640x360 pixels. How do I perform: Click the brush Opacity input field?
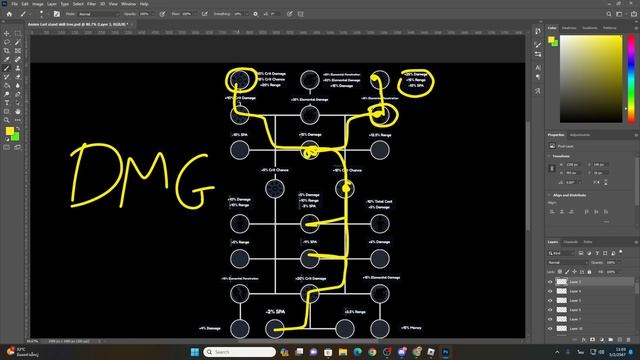(x=144, y=14)
